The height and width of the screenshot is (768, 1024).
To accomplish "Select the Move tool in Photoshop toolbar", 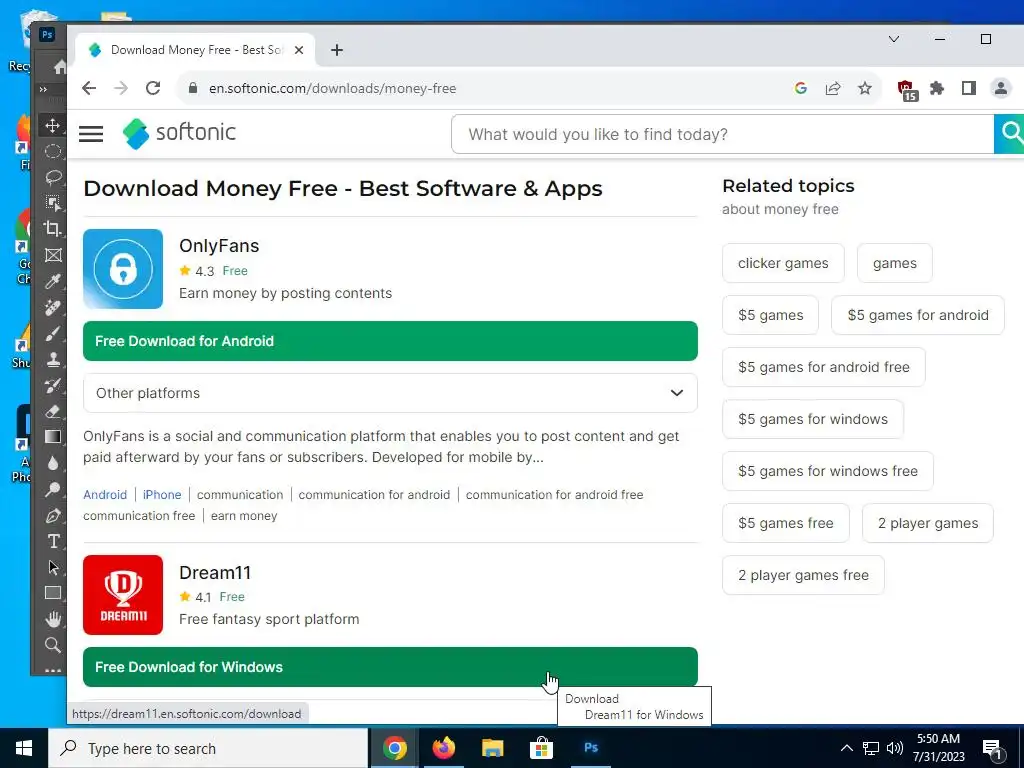I will tap(53, 125).
